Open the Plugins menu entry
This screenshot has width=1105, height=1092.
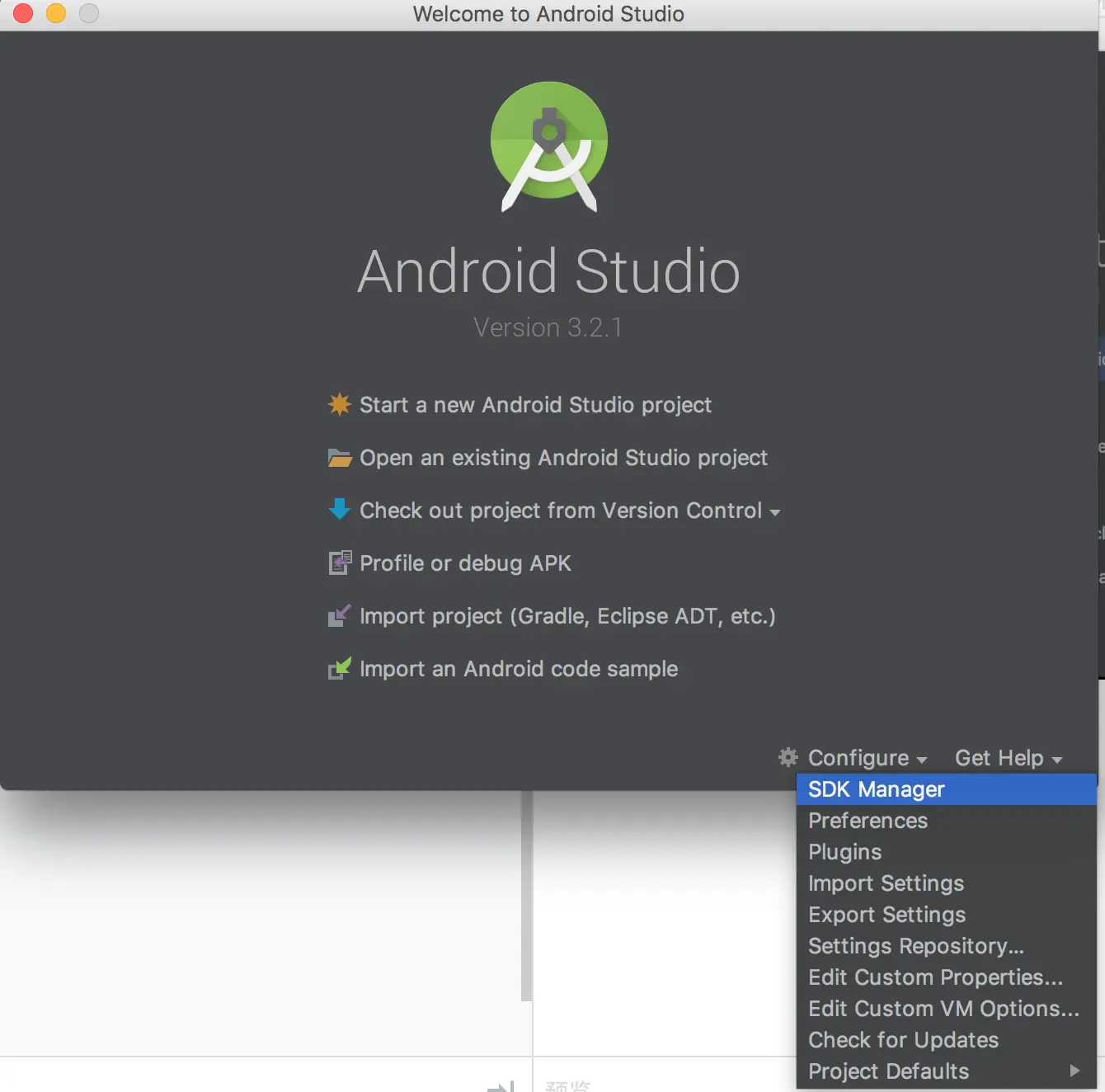[844, 851]
